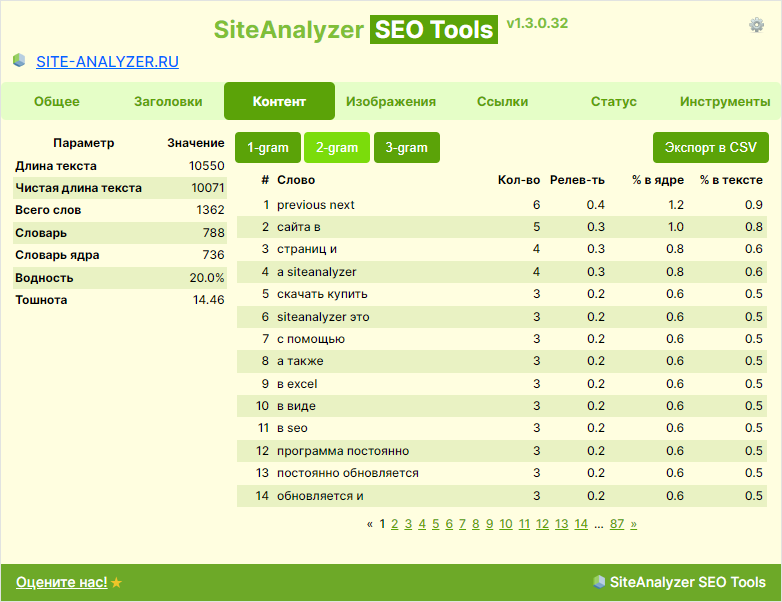Go to results page 13
Screen dimensions: 782x602
[562, 524]
